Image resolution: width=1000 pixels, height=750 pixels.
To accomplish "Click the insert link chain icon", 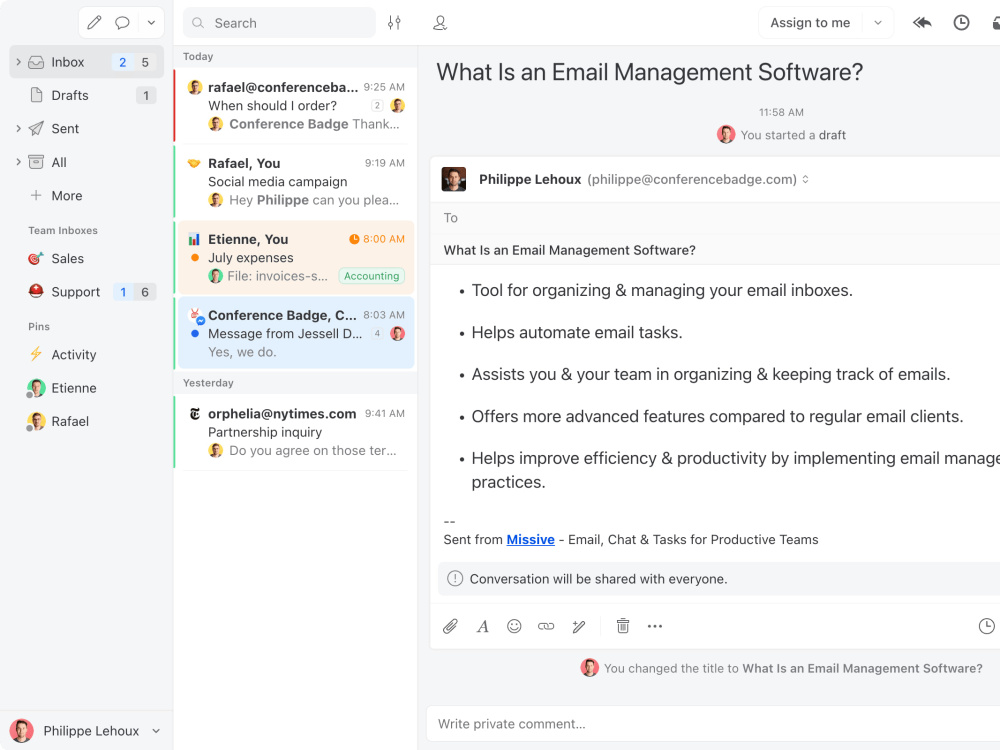I will pos(546,626).
